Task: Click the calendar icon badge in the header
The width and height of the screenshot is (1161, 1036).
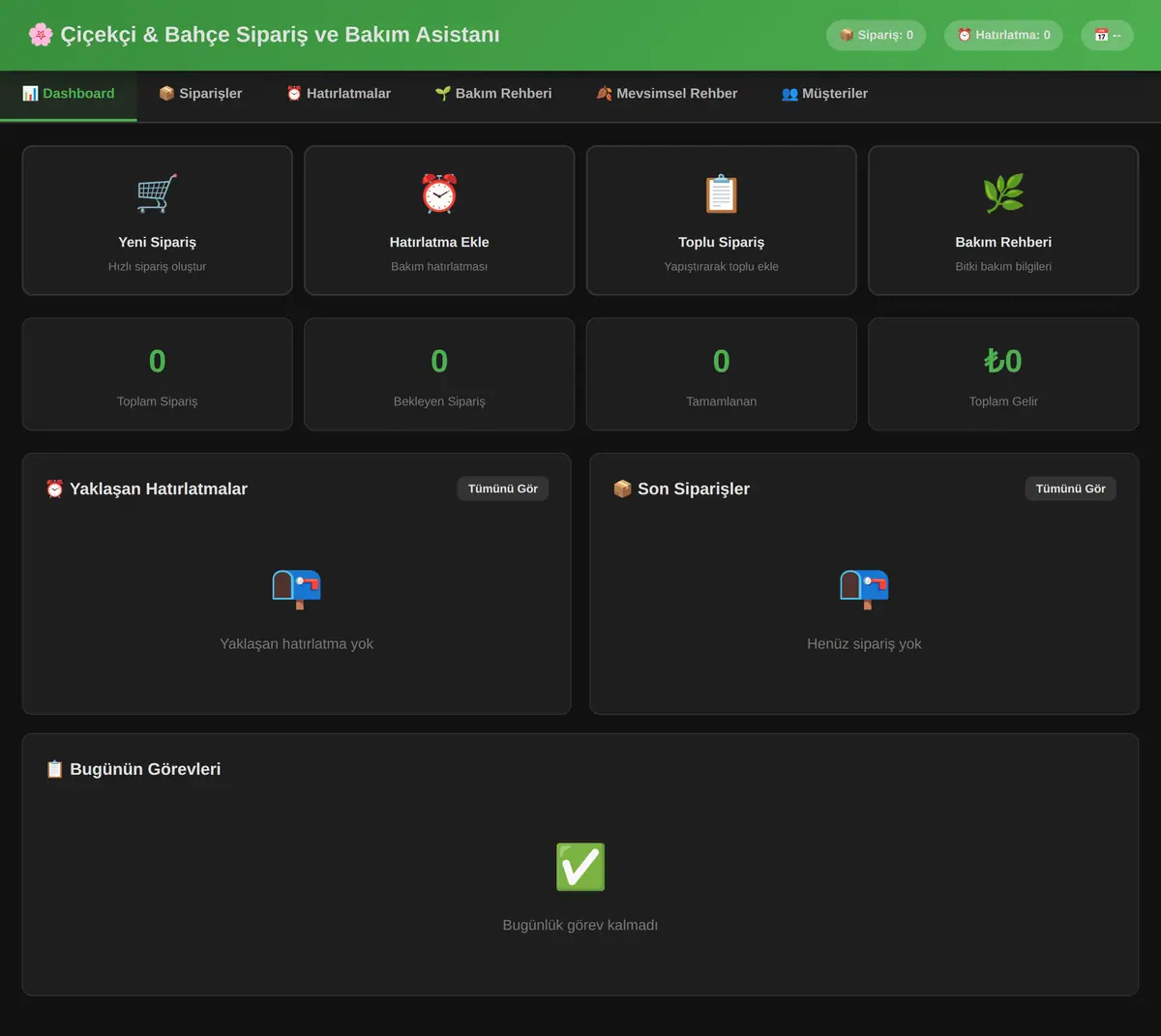Action: click(x=1107, y=35)
